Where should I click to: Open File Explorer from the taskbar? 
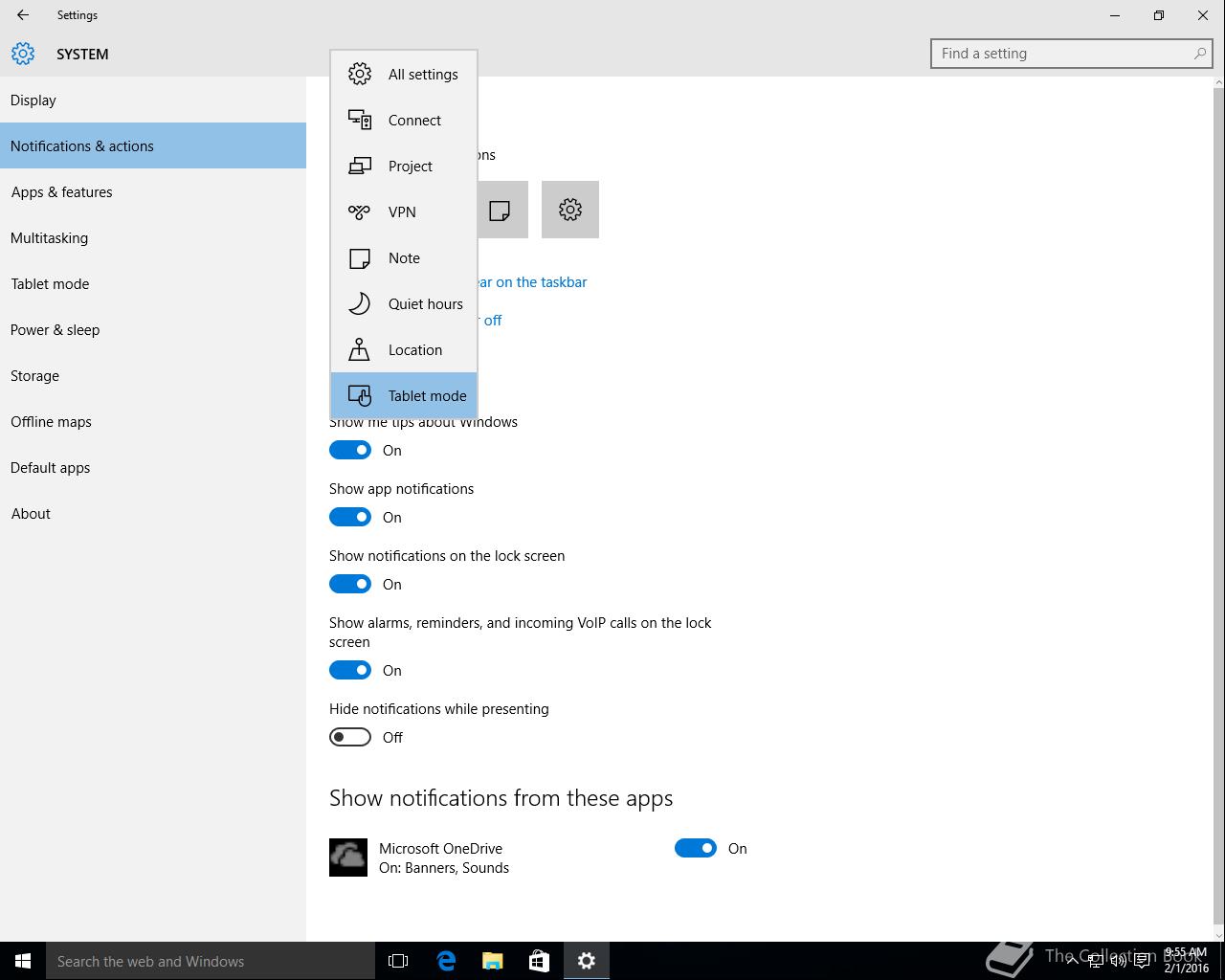click(492, 961)
